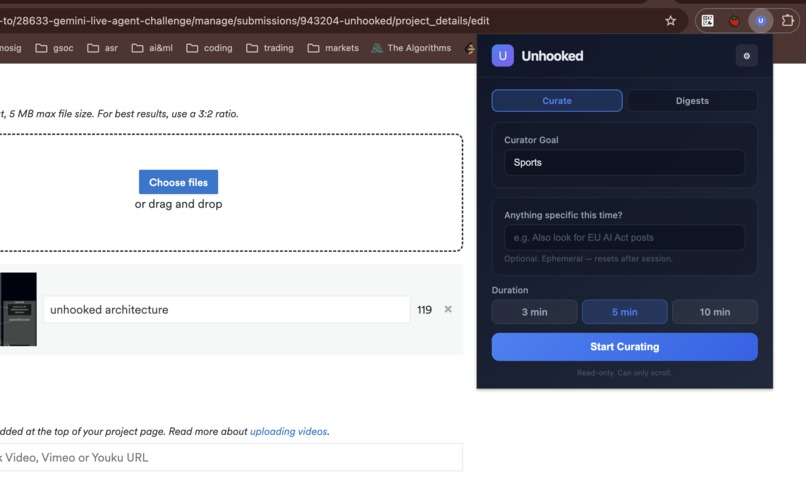Open The Algorithms bookmark
Screen dimensions: 806x500
411,48
